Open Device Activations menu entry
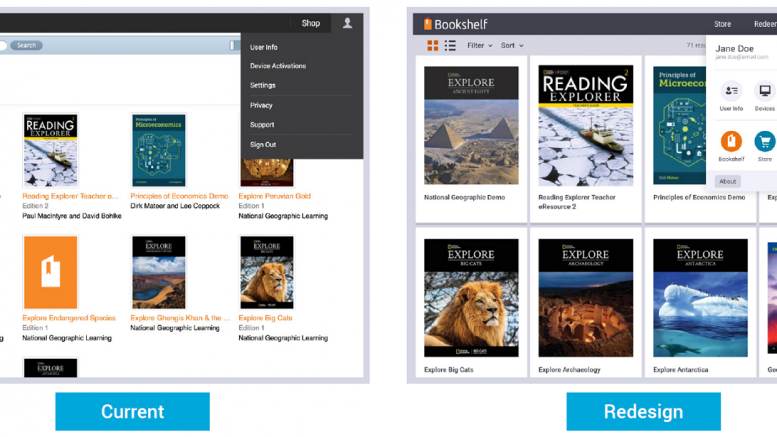The width and height of the screenshot is (777, 437). (278, 66)
